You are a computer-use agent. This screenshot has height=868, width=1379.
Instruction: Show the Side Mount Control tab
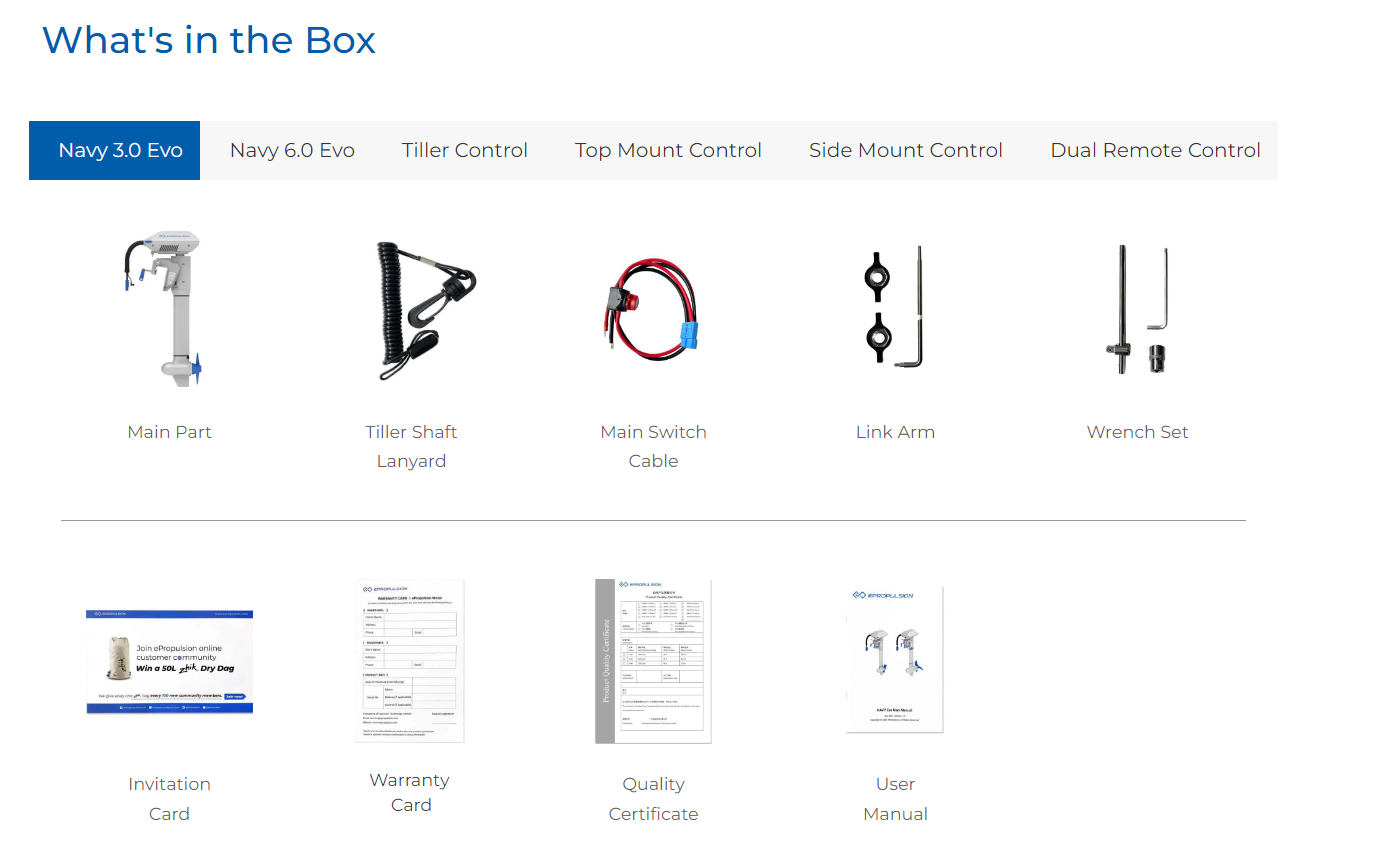[906, 151]
